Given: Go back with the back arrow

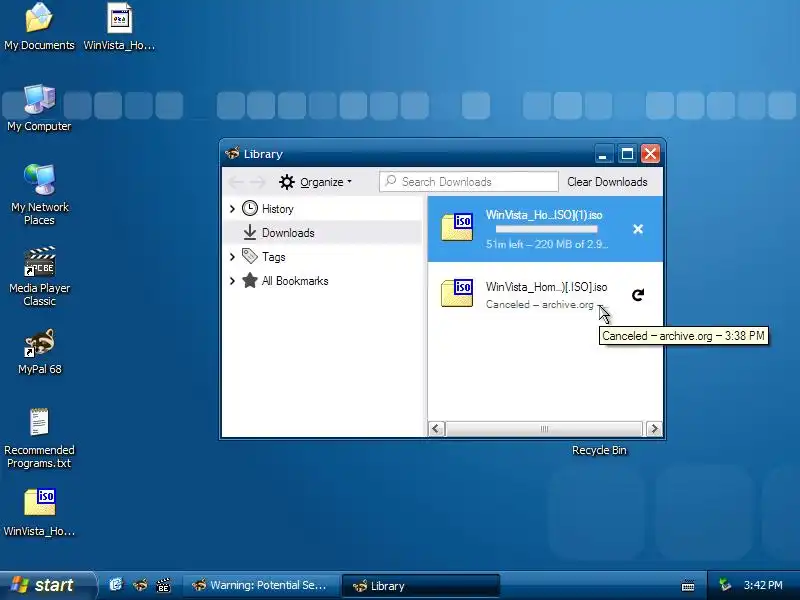Looking at the screenshot, I should [x=236, y=182].
